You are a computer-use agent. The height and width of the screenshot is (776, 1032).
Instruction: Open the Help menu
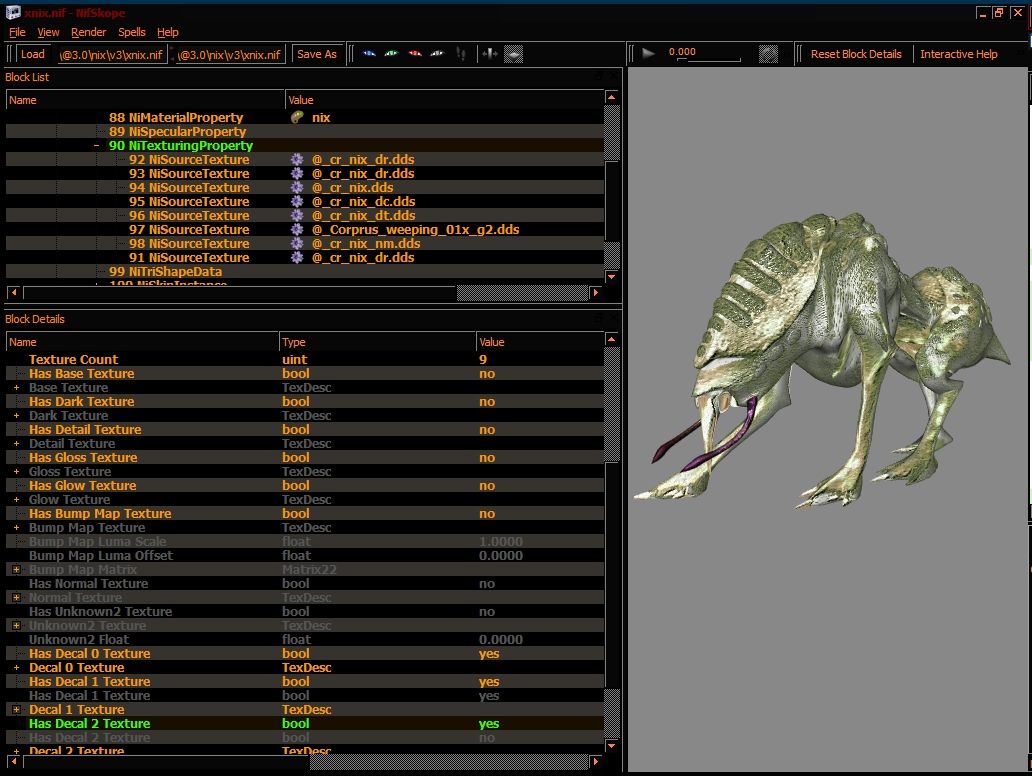pyautogui.click(x=168, y=32)
